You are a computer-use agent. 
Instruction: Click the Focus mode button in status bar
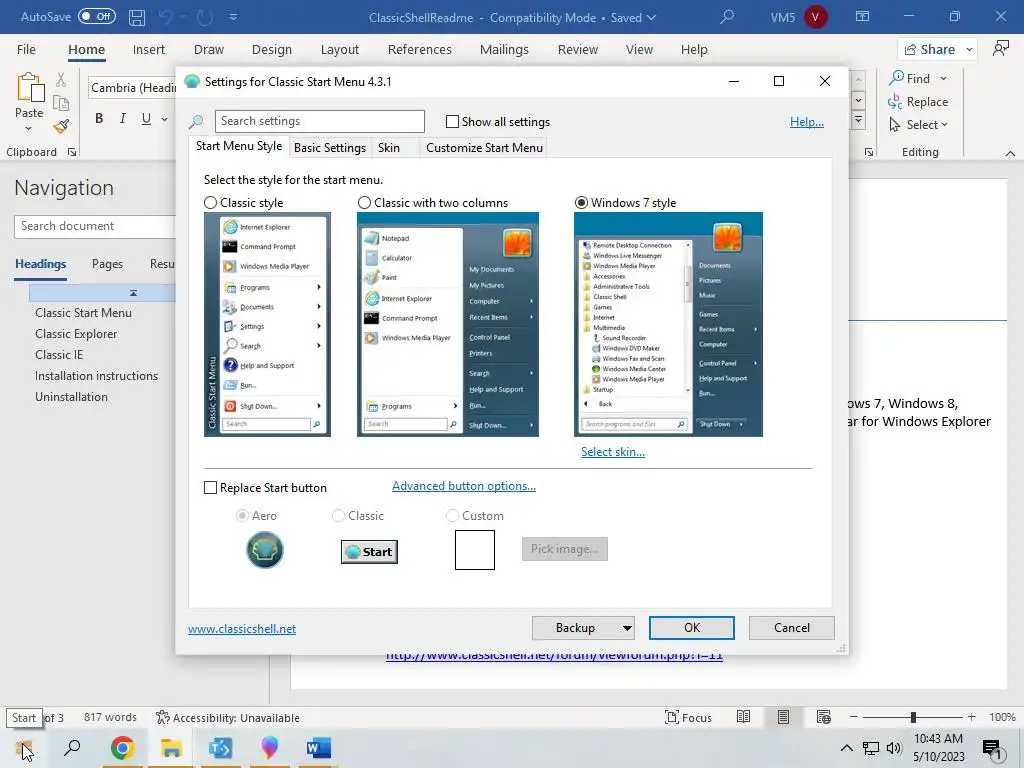click(x=688, y=718)
